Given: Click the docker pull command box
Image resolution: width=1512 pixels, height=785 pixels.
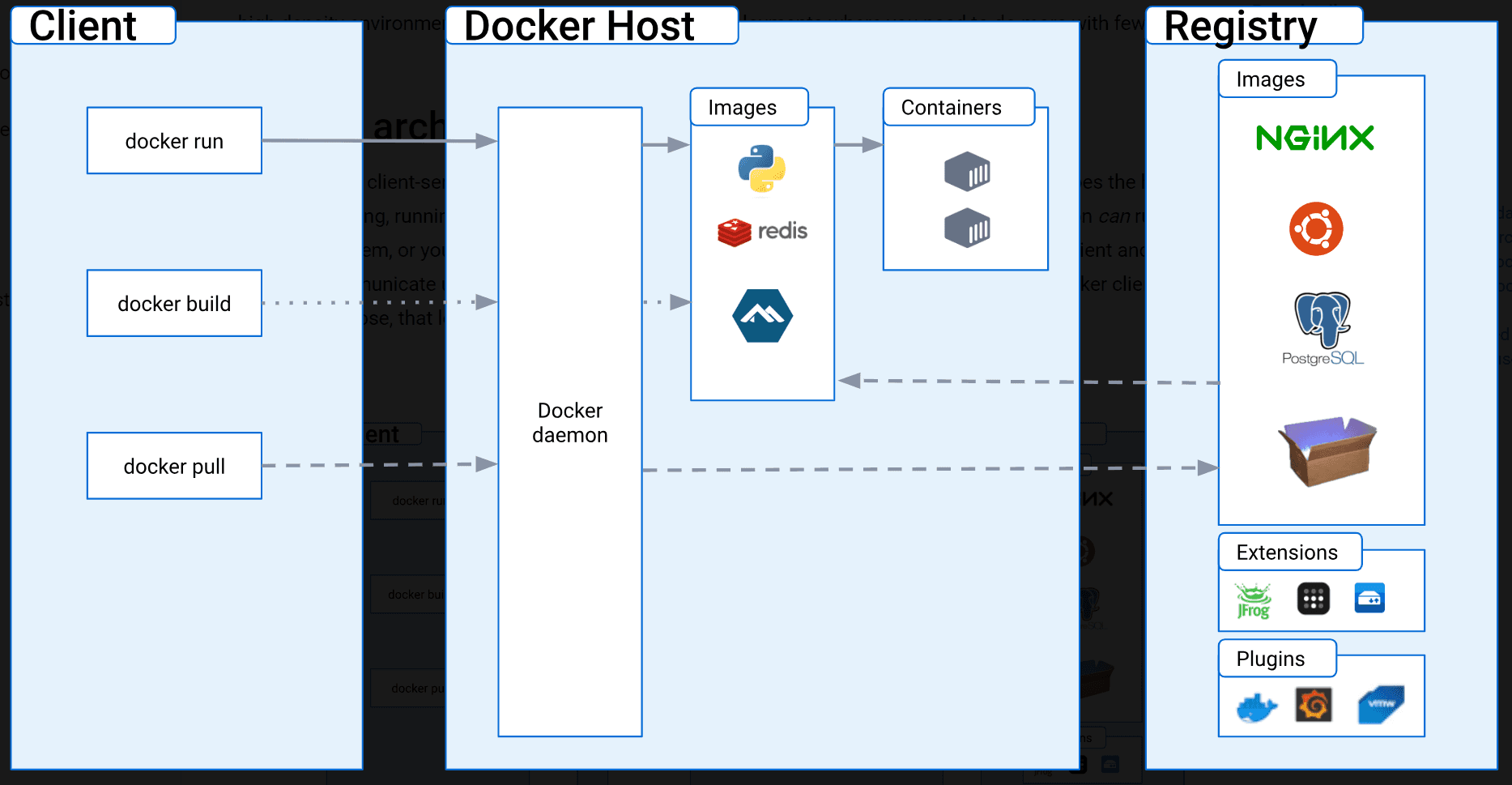Looking at the screenshot, I should point(173,466).
